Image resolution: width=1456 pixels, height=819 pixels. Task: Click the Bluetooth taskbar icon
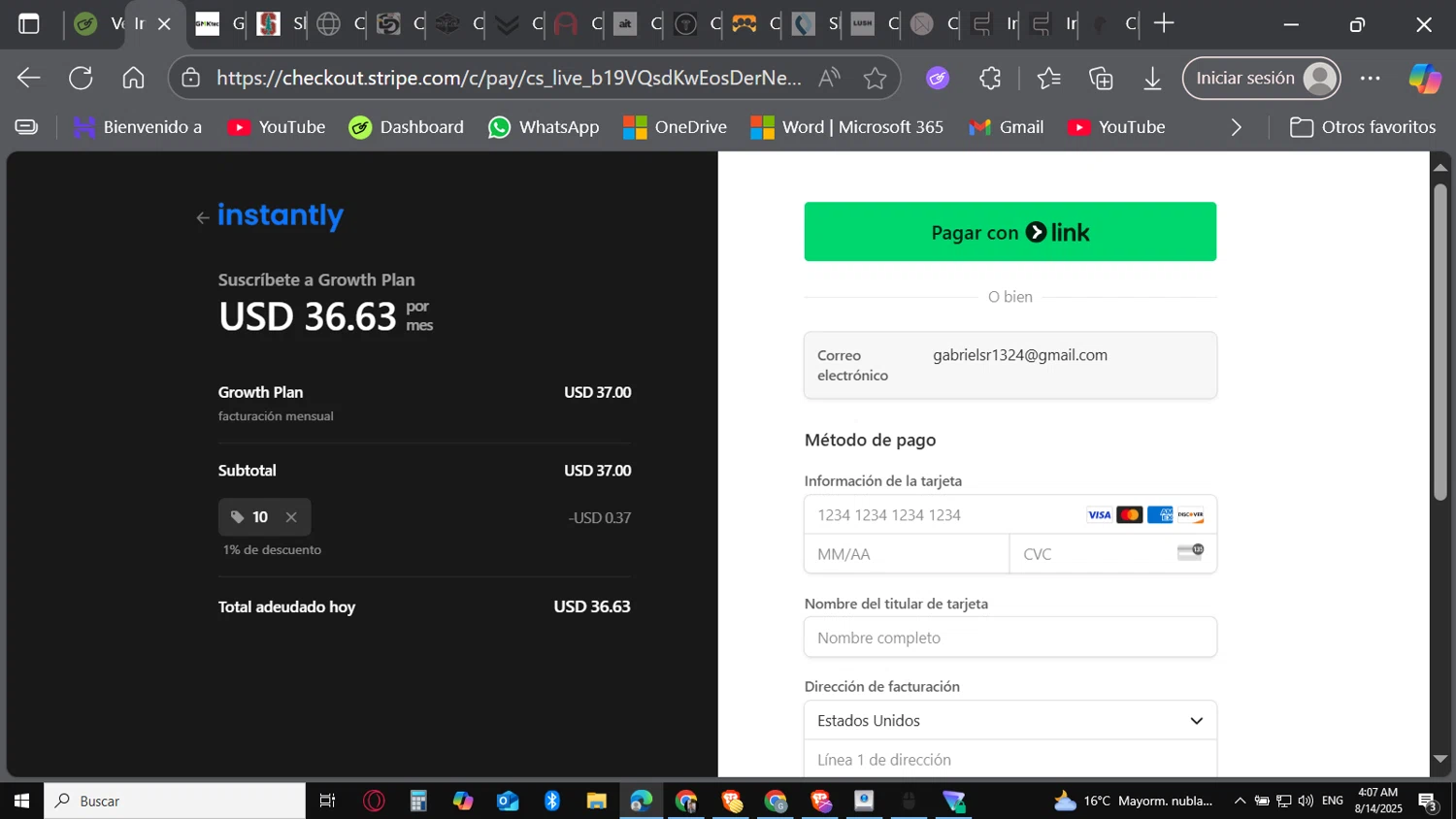(552, 802)
